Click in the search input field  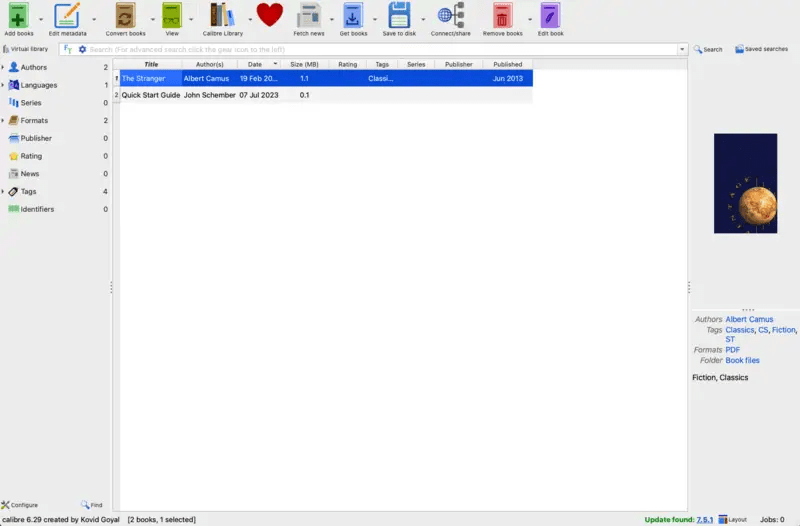click(383, 49)
